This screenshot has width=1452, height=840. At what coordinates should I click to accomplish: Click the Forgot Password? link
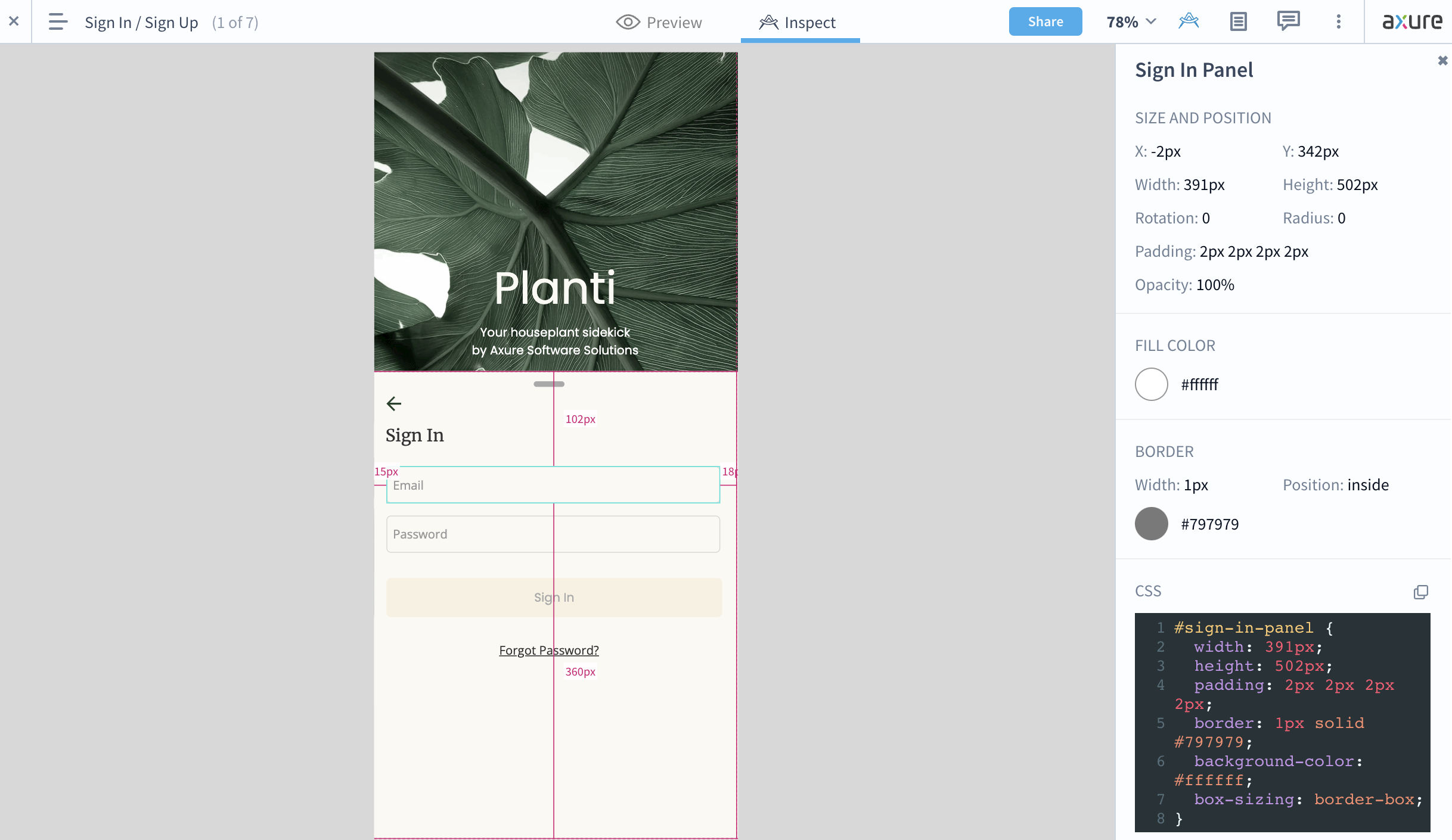(549, 650)
